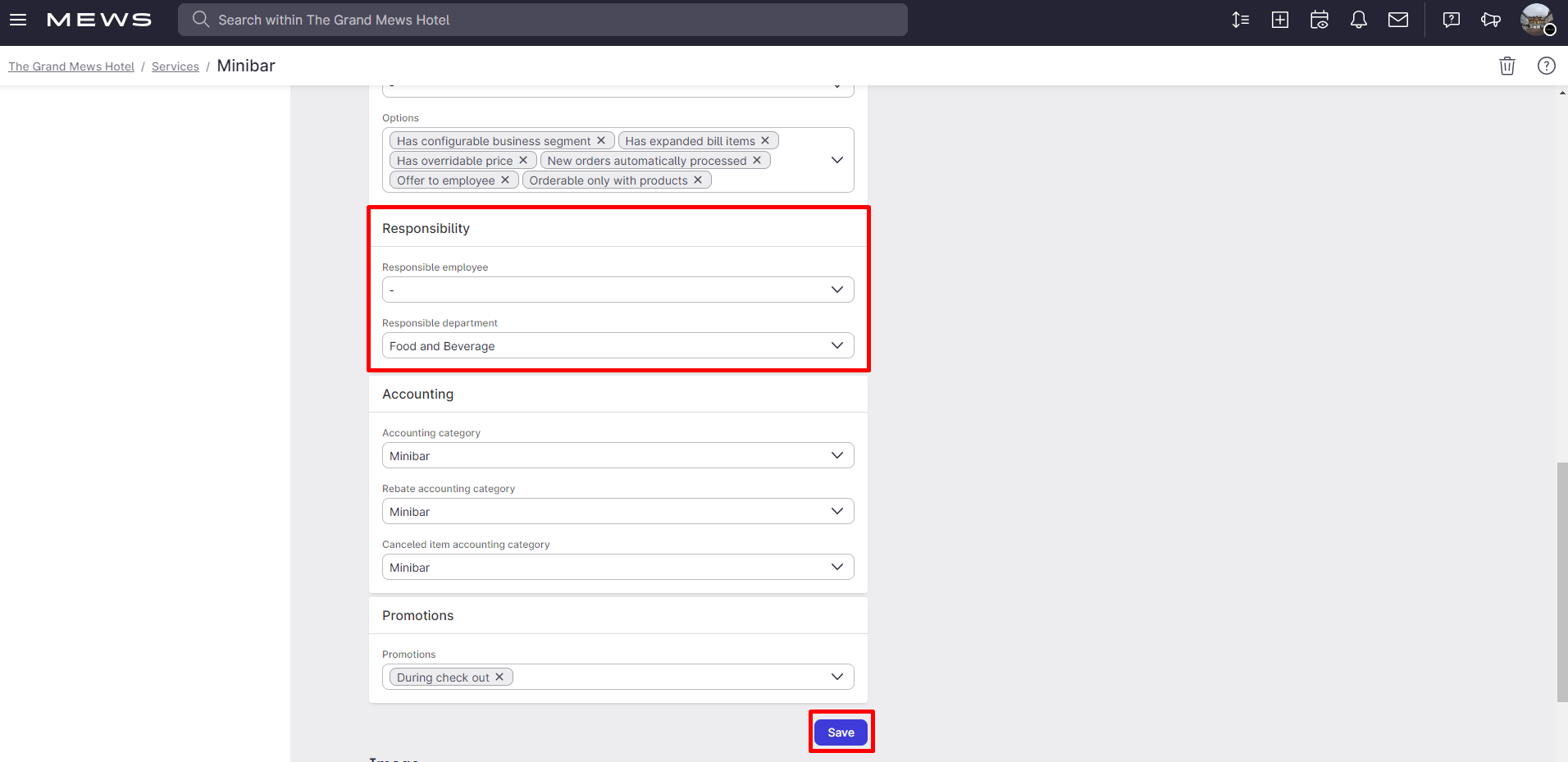Open the hamburger navigation menu
Image resolution: width=1568 pixels, height=762 pixels.
click(18, 20)
